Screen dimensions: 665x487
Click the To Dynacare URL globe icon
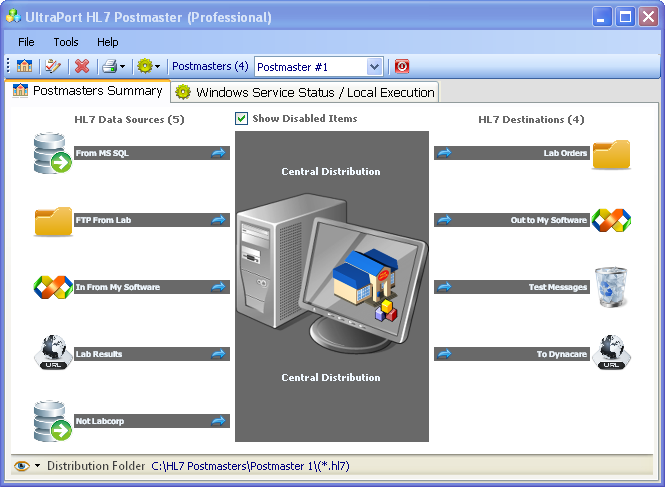tap(610, 354)
